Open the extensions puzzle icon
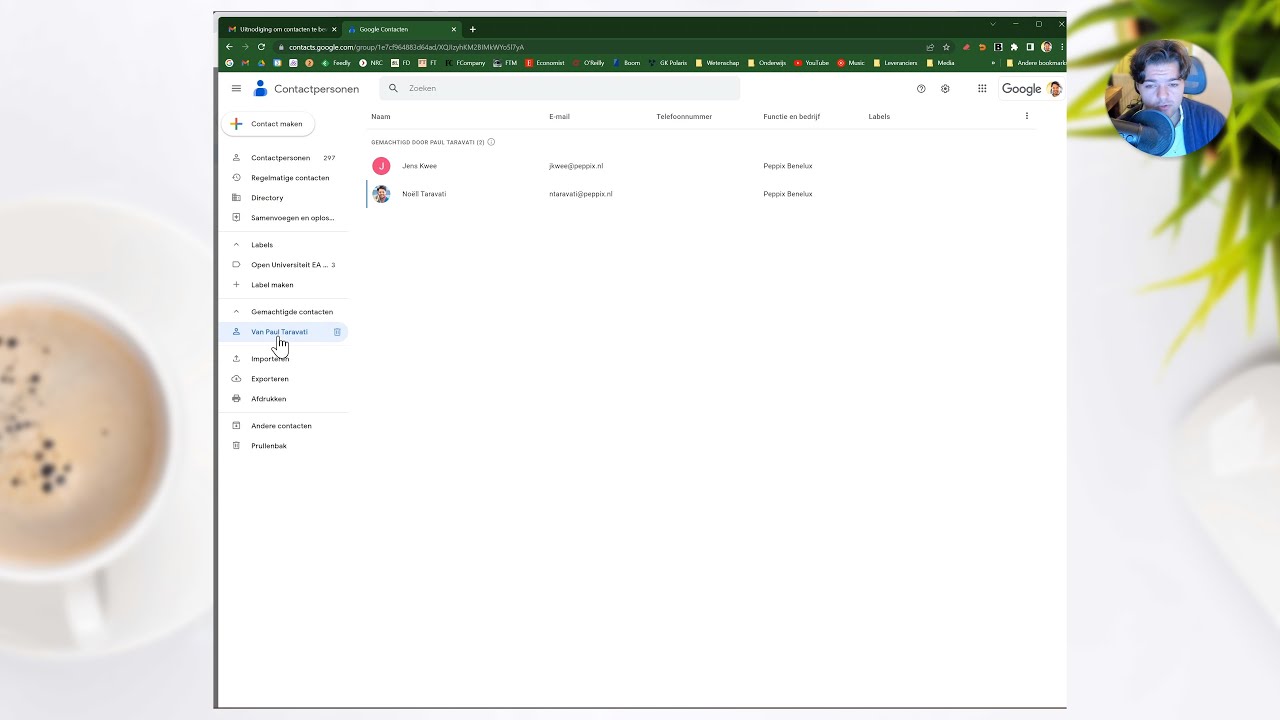 1014,47
